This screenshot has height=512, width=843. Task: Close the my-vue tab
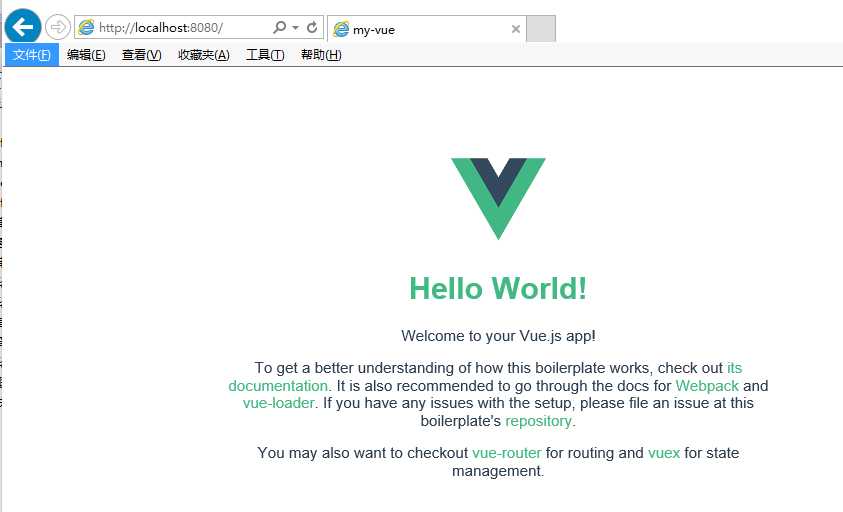coord(516,29)
